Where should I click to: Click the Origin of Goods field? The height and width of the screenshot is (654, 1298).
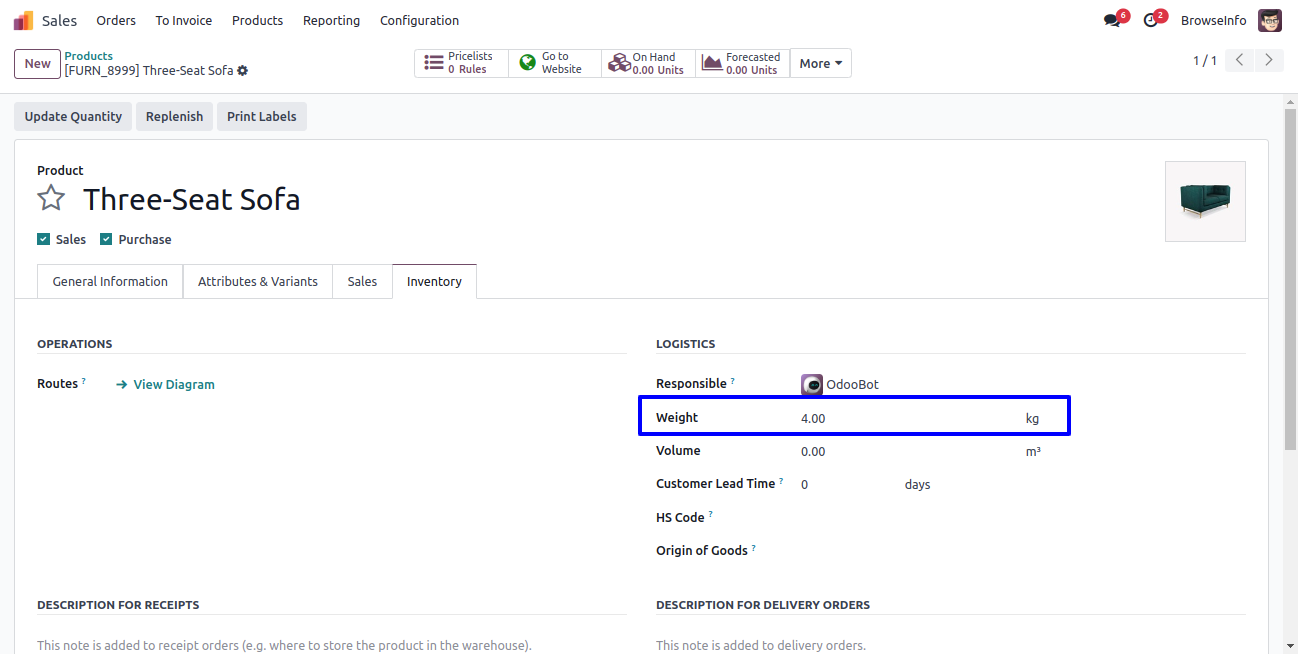point(1023,550)
